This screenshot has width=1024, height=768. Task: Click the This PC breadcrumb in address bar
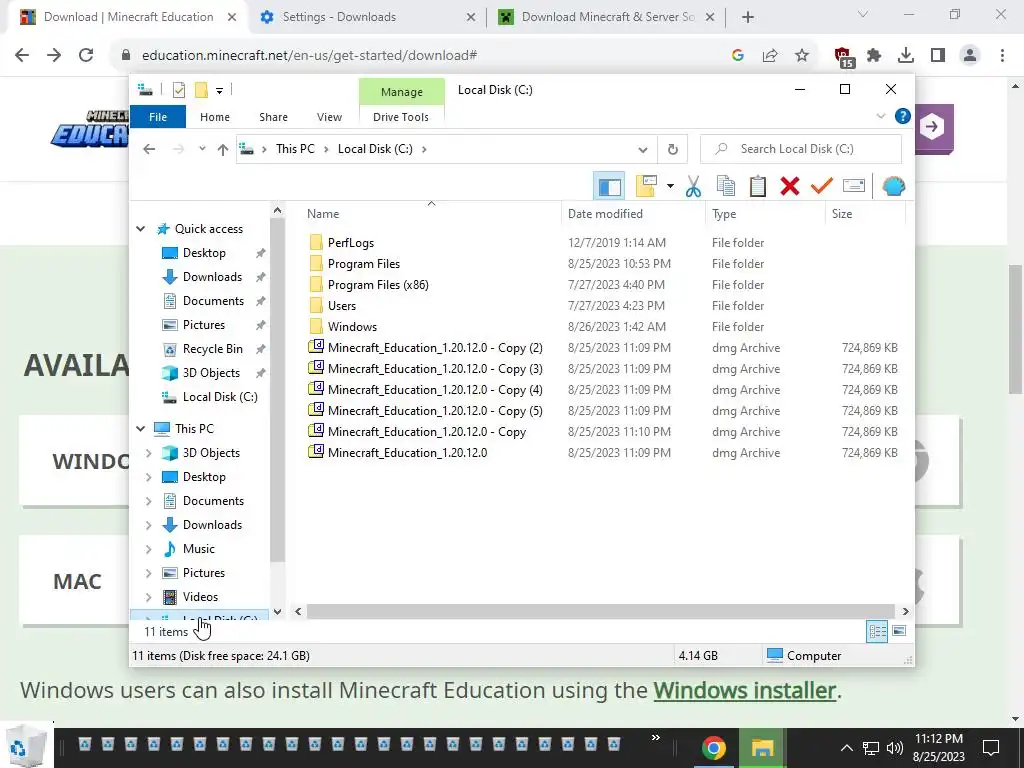click(295, 149)
